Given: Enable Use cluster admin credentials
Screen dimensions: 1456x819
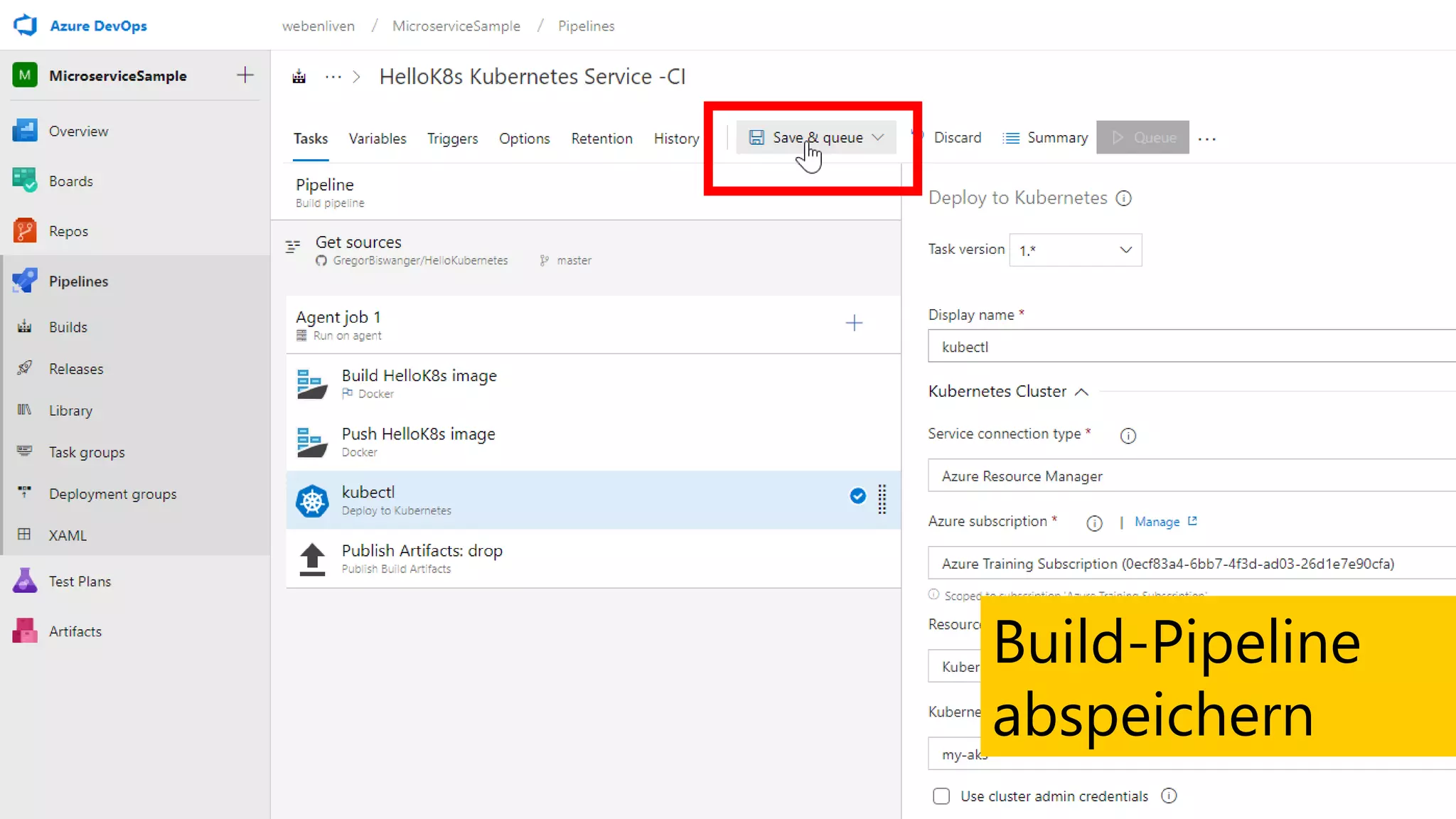Looking at the screenshot, I should [x=941, y=796].
